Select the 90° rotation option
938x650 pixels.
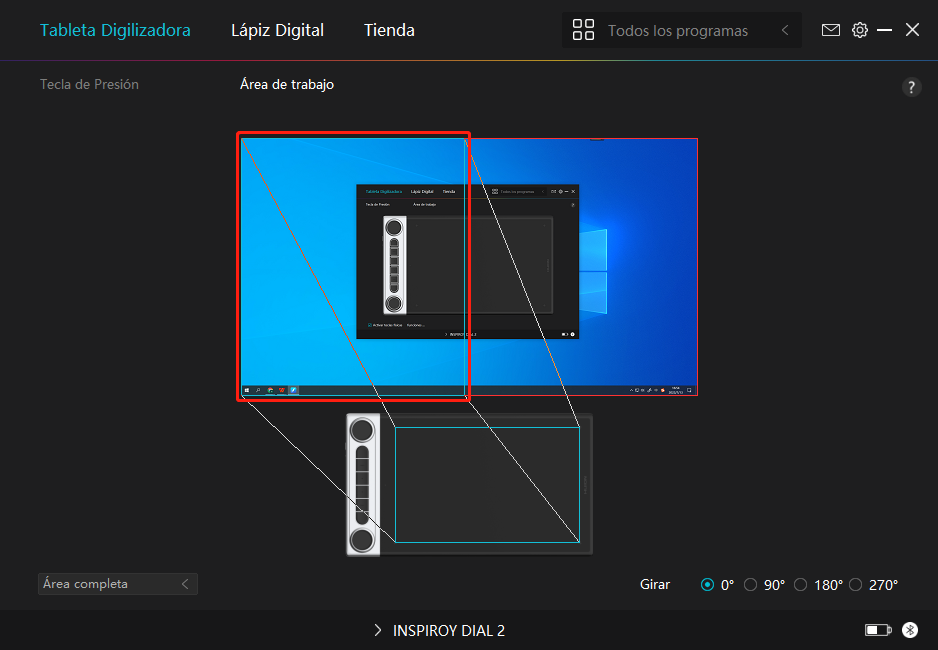751,585
